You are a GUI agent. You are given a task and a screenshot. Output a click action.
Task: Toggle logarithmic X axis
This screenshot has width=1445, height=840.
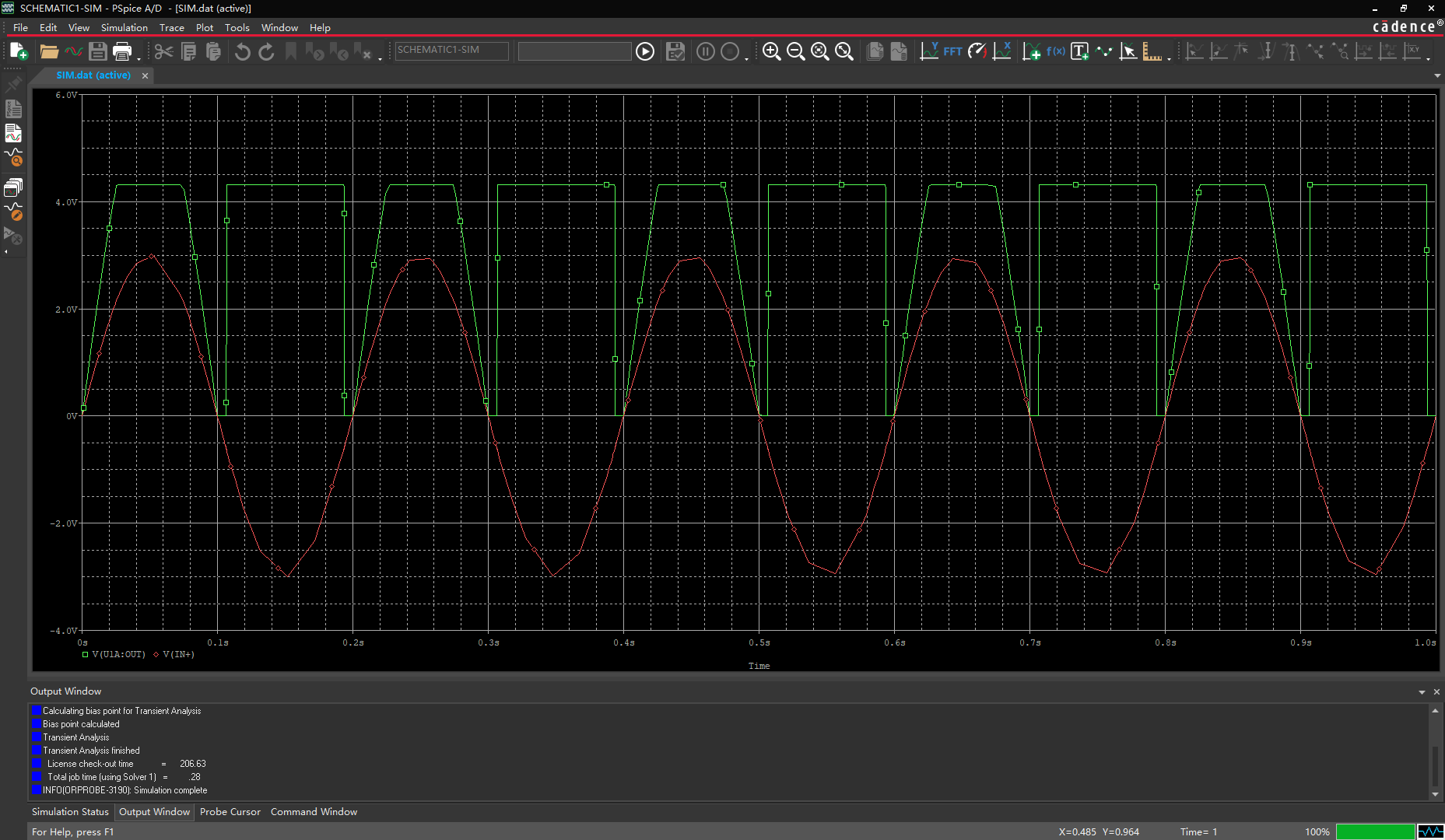click(x=1002, y=51)
